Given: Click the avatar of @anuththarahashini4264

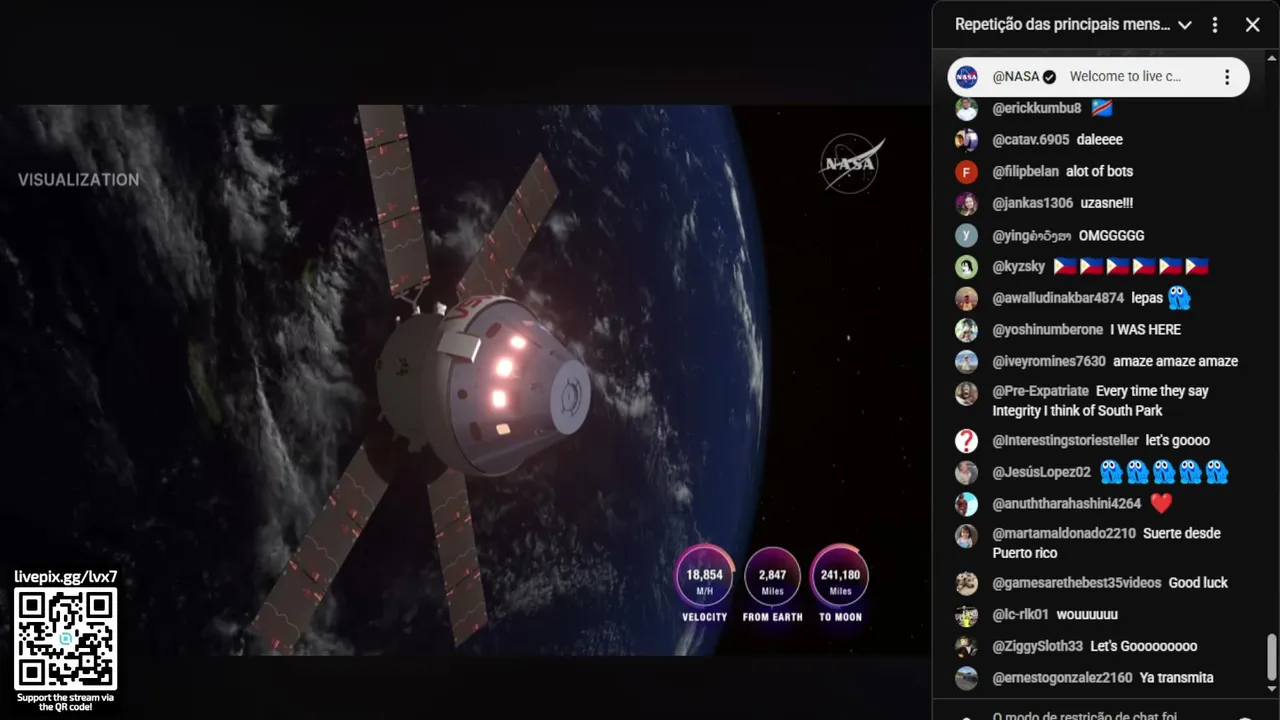Looking at the screenshot, I should [x=966, y=504].
